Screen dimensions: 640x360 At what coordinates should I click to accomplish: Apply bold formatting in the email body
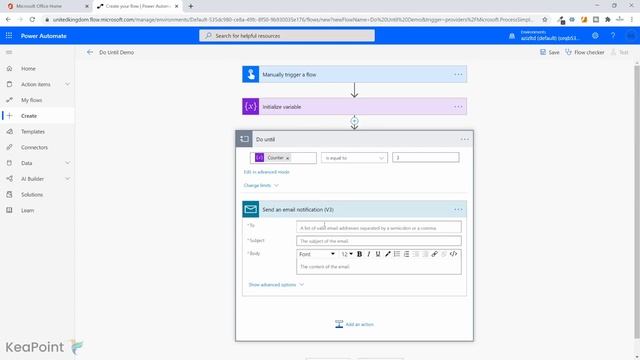coord(360,254)
